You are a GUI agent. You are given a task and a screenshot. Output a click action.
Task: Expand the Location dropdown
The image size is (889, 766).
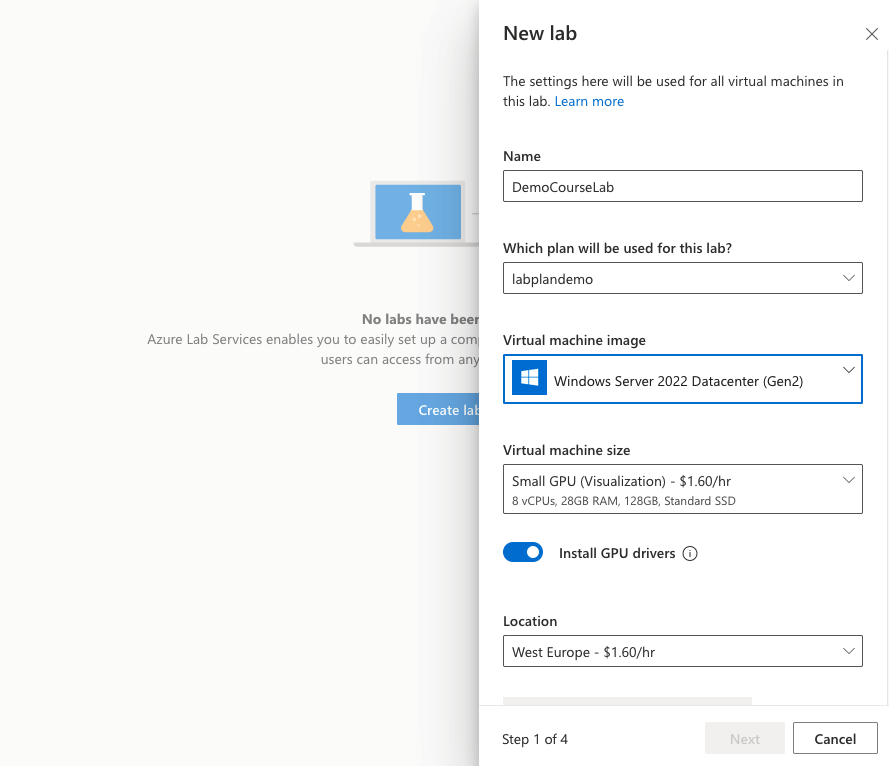[683, 651]
